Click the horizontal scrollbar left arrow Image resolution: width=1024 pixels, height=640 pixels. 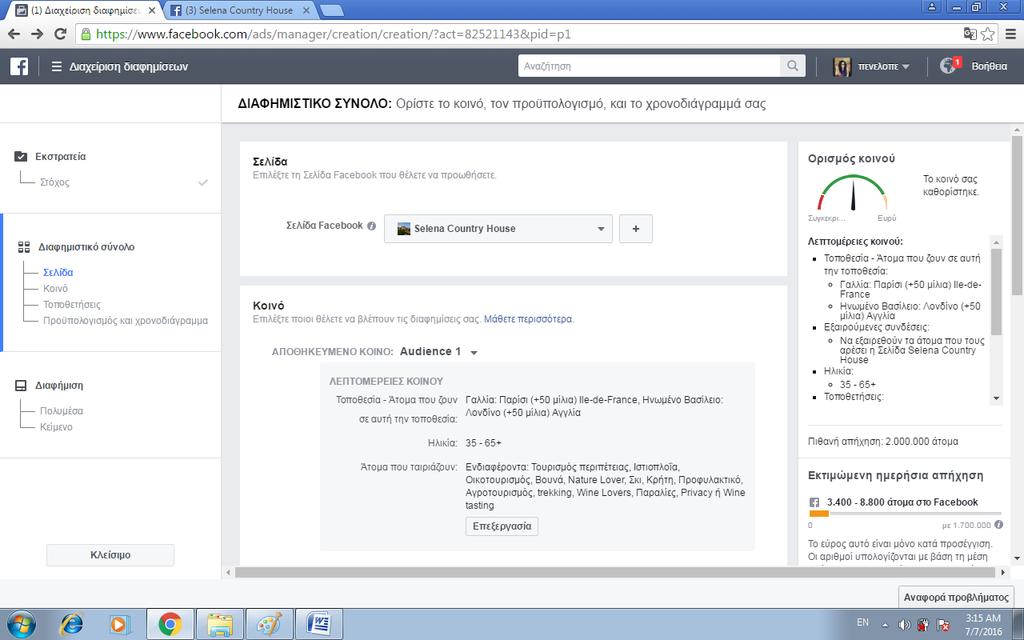click(x=229, y=572)
